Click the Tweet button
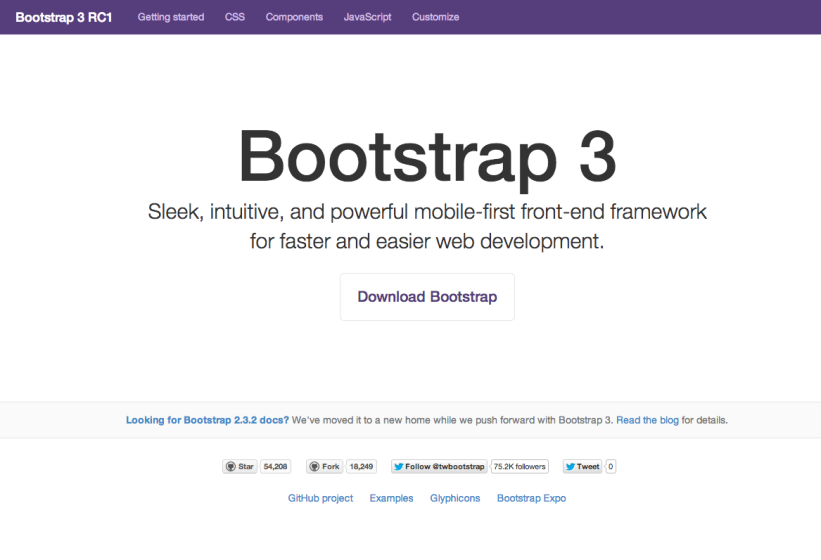Screen dimensions: 821x560 582,466
